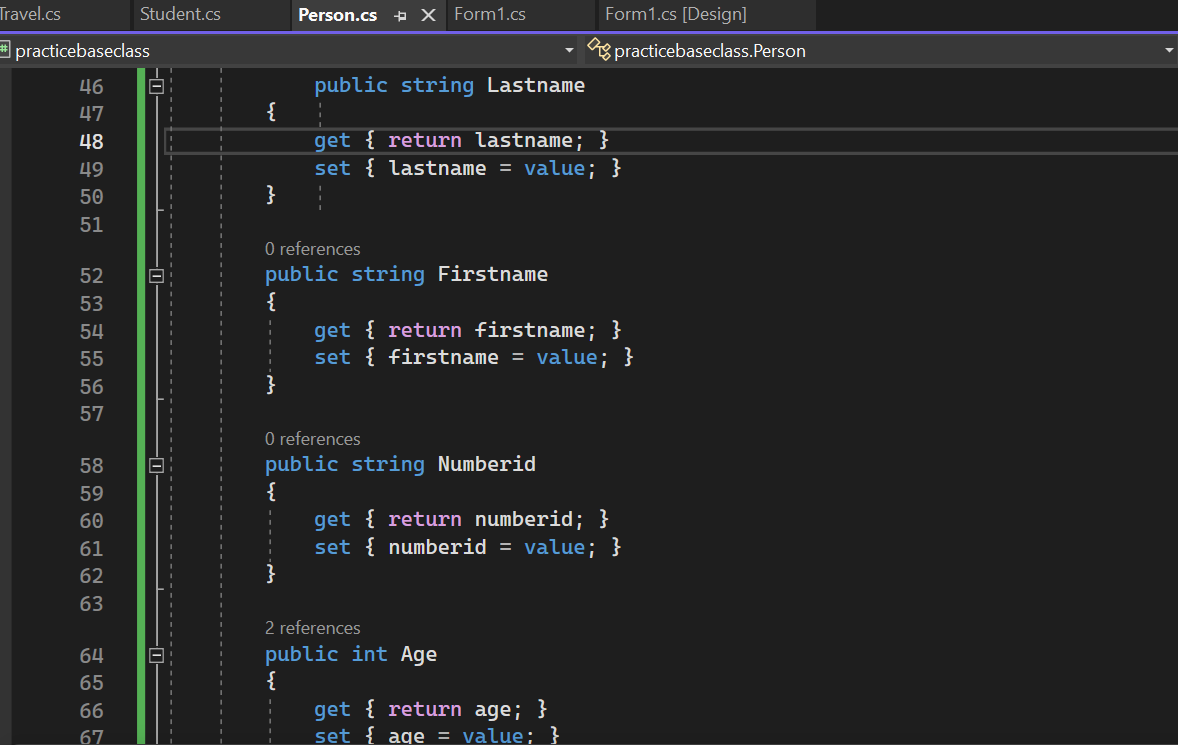The image size is (1178, 745).
Task: Click the class glyph next to practicebaseclass.Person
Action: [x=598, y=49]
